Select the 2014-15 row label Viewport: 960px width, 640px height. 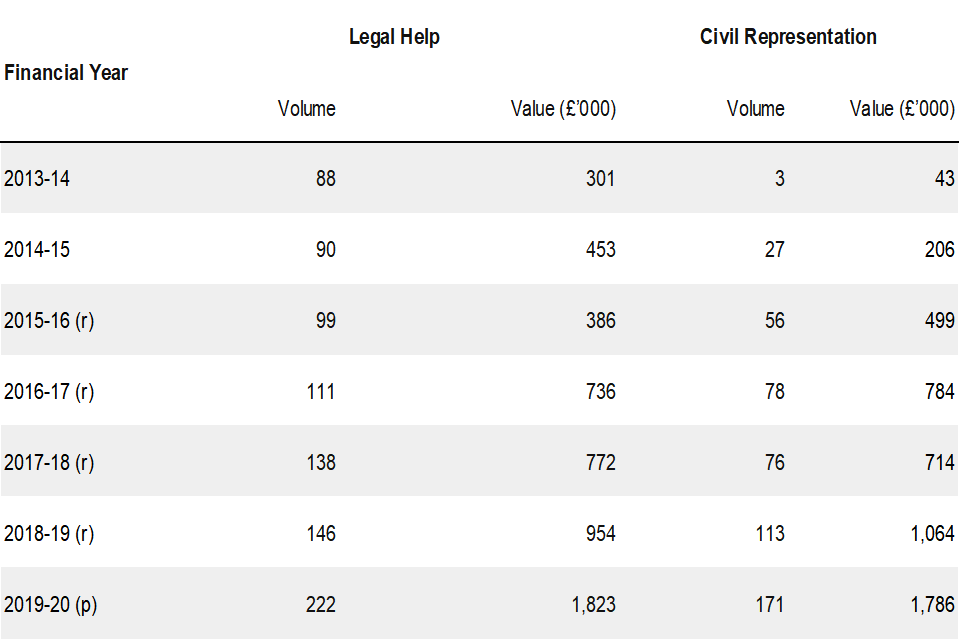(38, 250)
